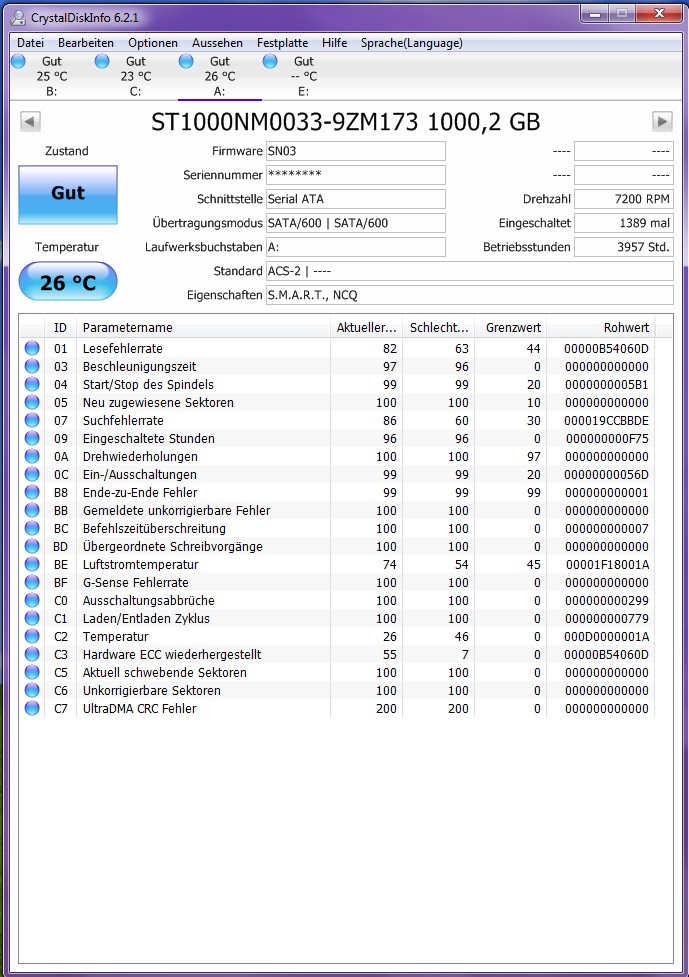Click the Aktueller column header
The width and height of the screenshot is (689, 977).
(x=366, y=327)
